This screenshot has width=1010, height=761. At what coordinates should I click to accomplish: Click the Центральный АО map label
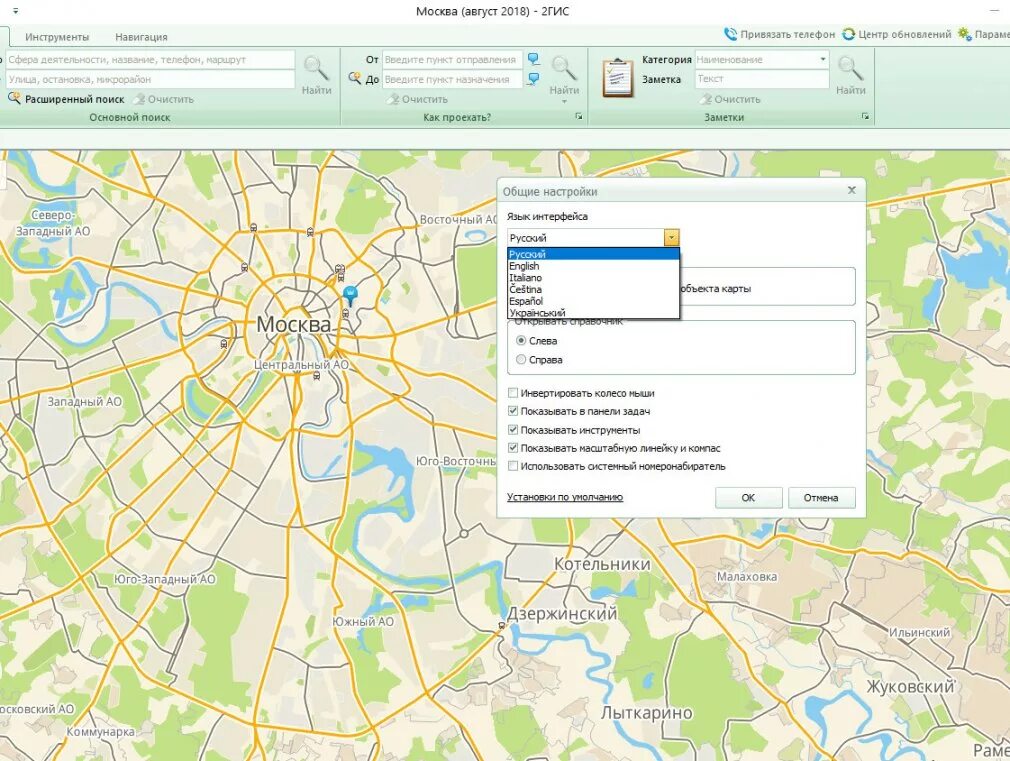(x=301, y=365)
